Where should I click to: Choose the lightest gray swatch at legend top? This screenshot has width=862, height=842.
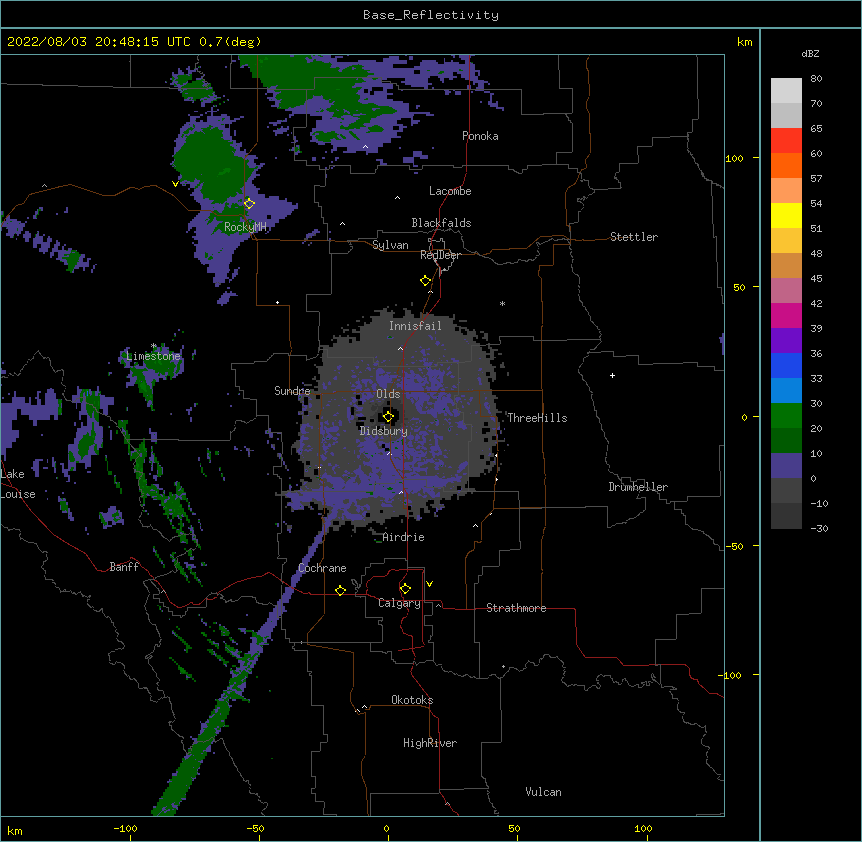tap(786, 91)
